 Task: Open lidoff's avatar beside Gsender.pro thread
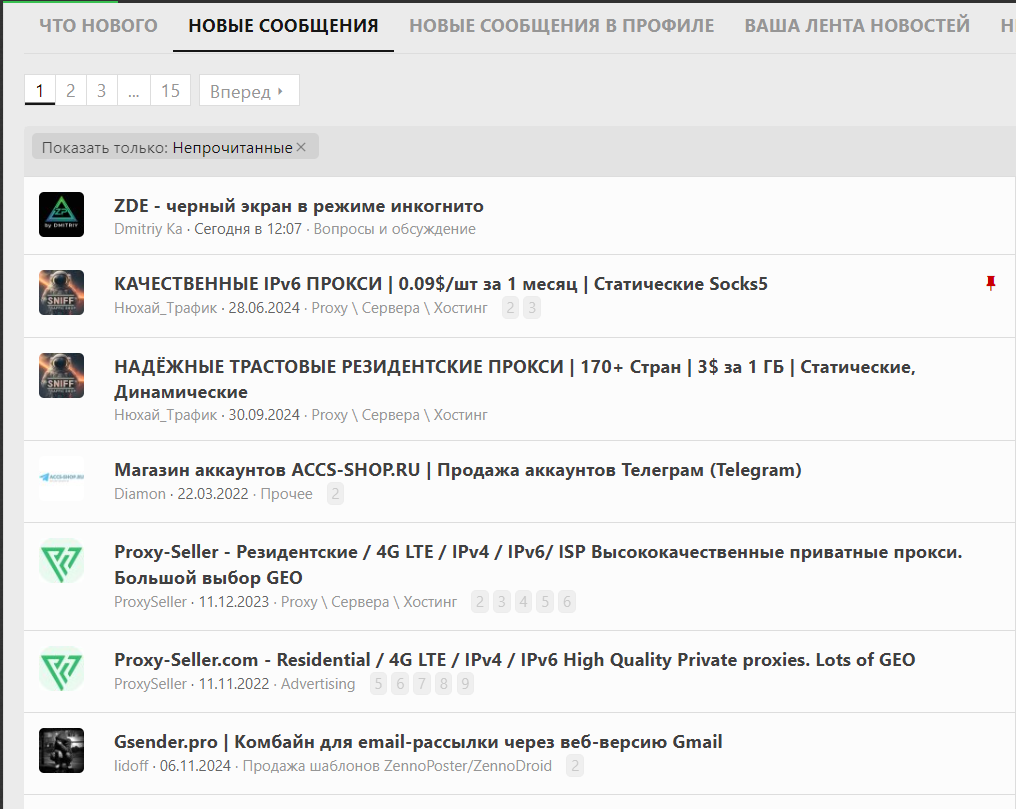(x=61, y=750)
